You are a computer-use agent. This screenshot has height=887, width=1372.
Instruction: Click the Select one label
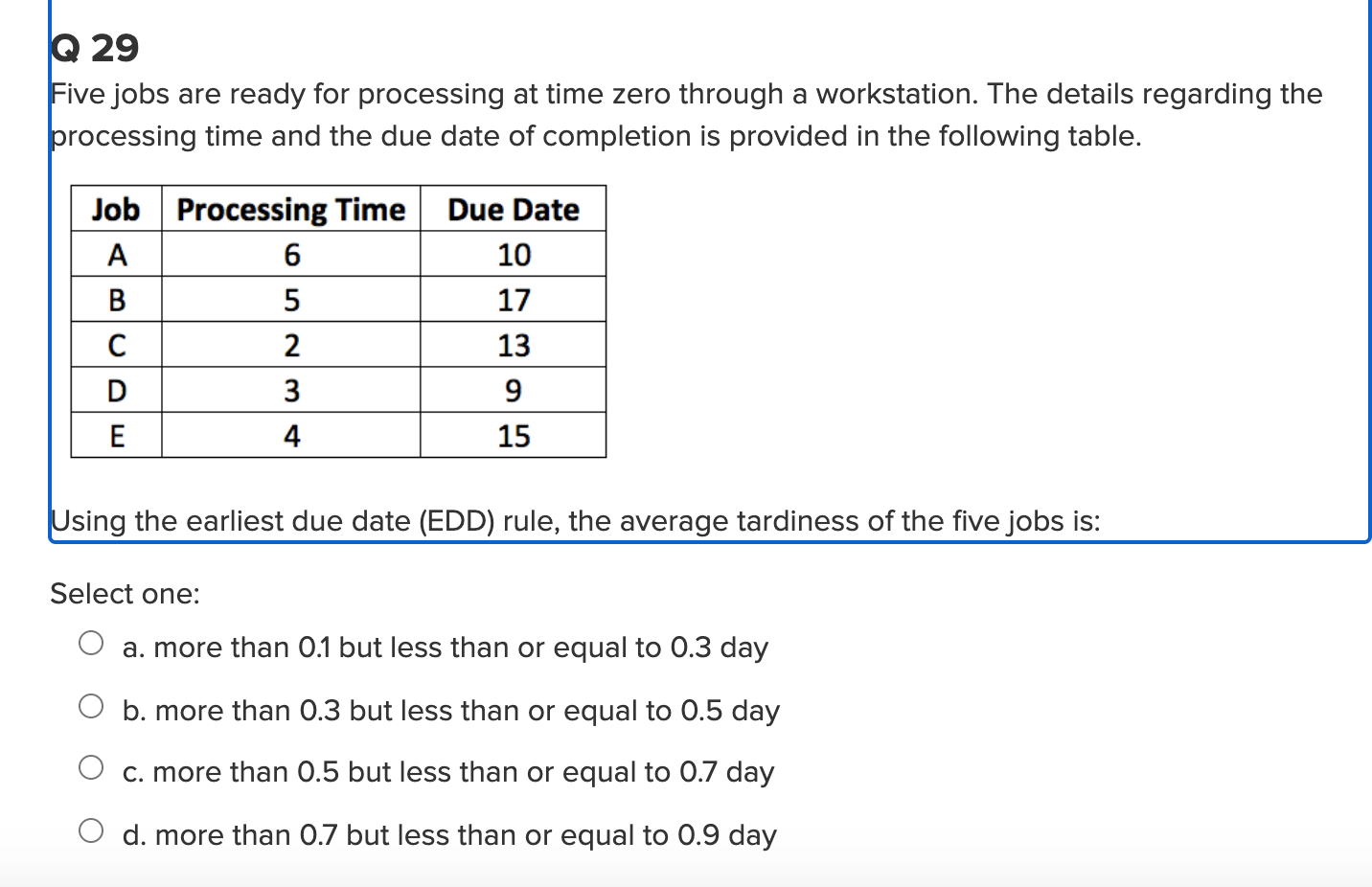tap(124, 594)
